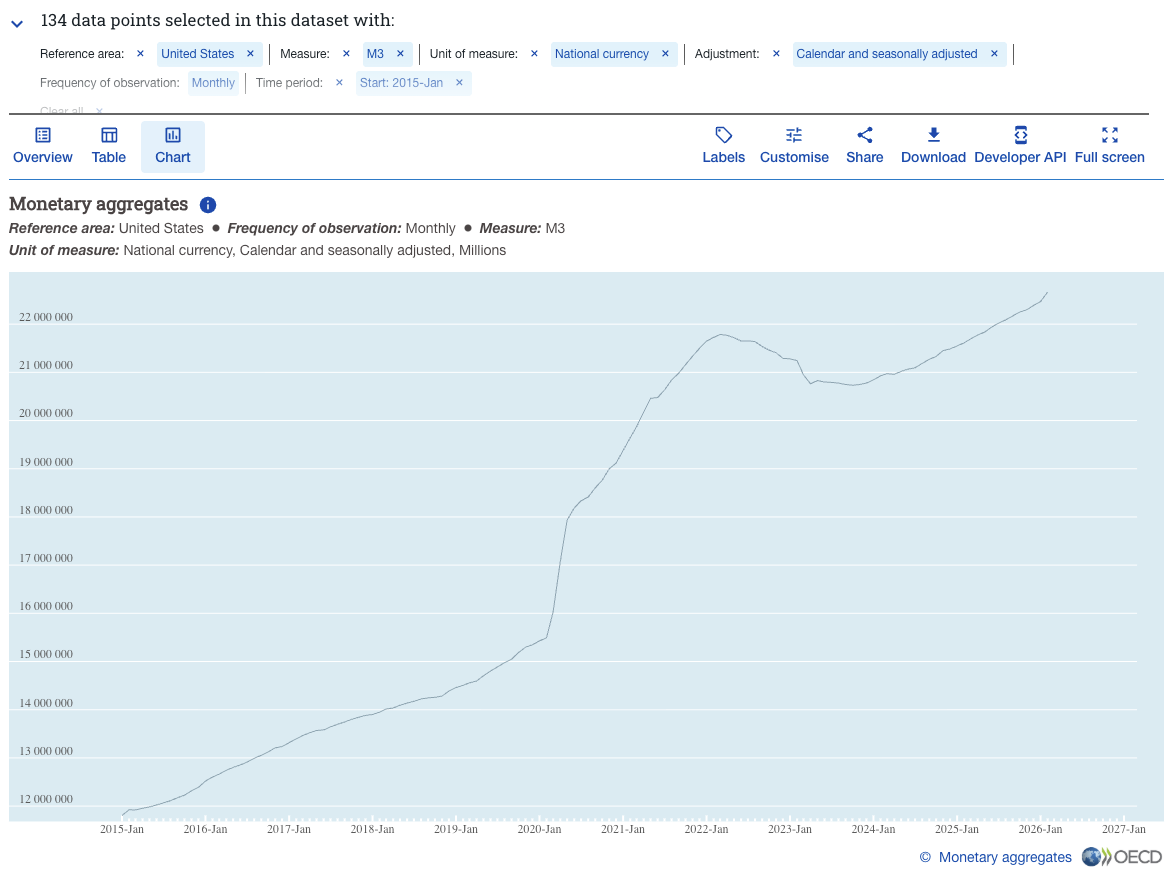Show Monetary aggregates info tooltip icon
The width and height of the screenshot is (1172, 870).
208,205
